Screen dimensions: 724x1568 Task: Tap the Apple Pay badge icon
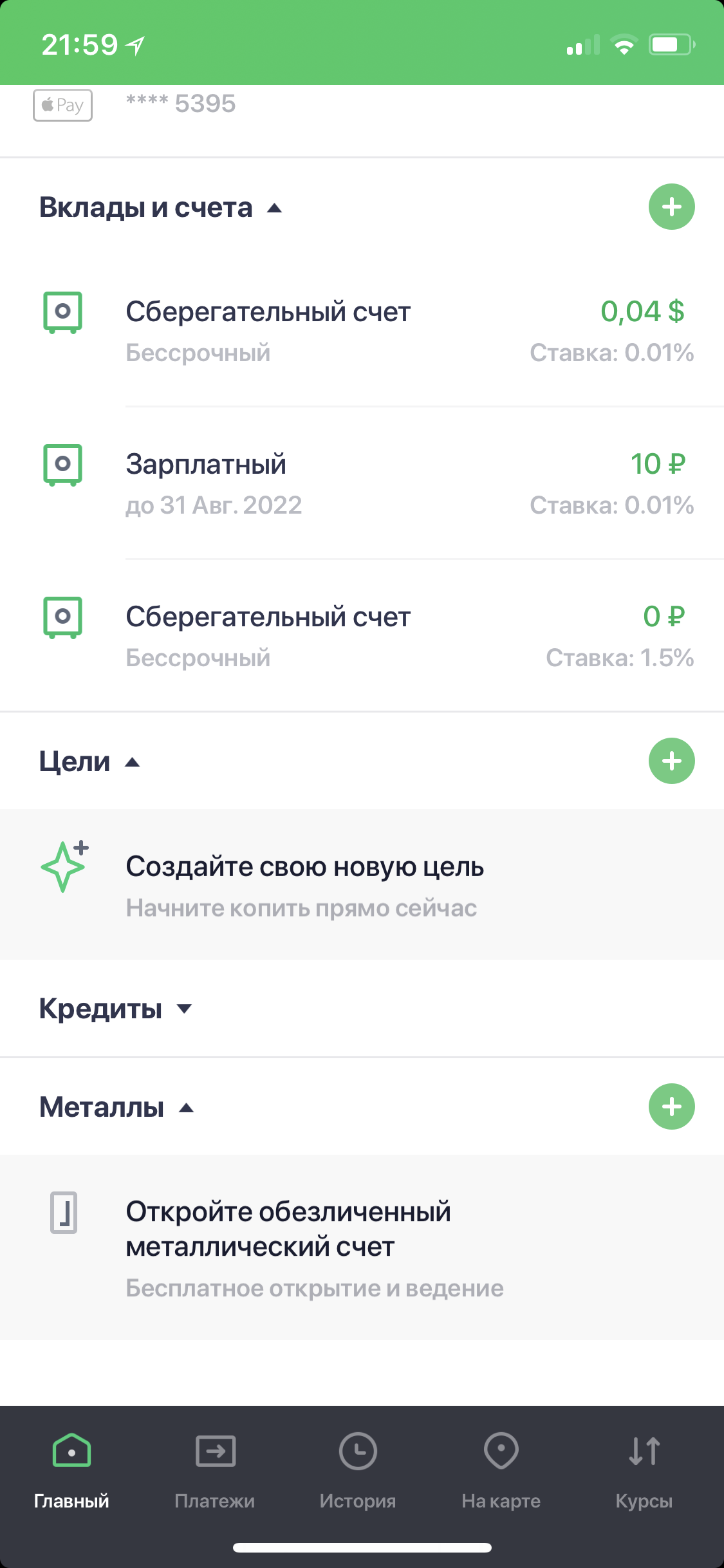coord(62,105)
